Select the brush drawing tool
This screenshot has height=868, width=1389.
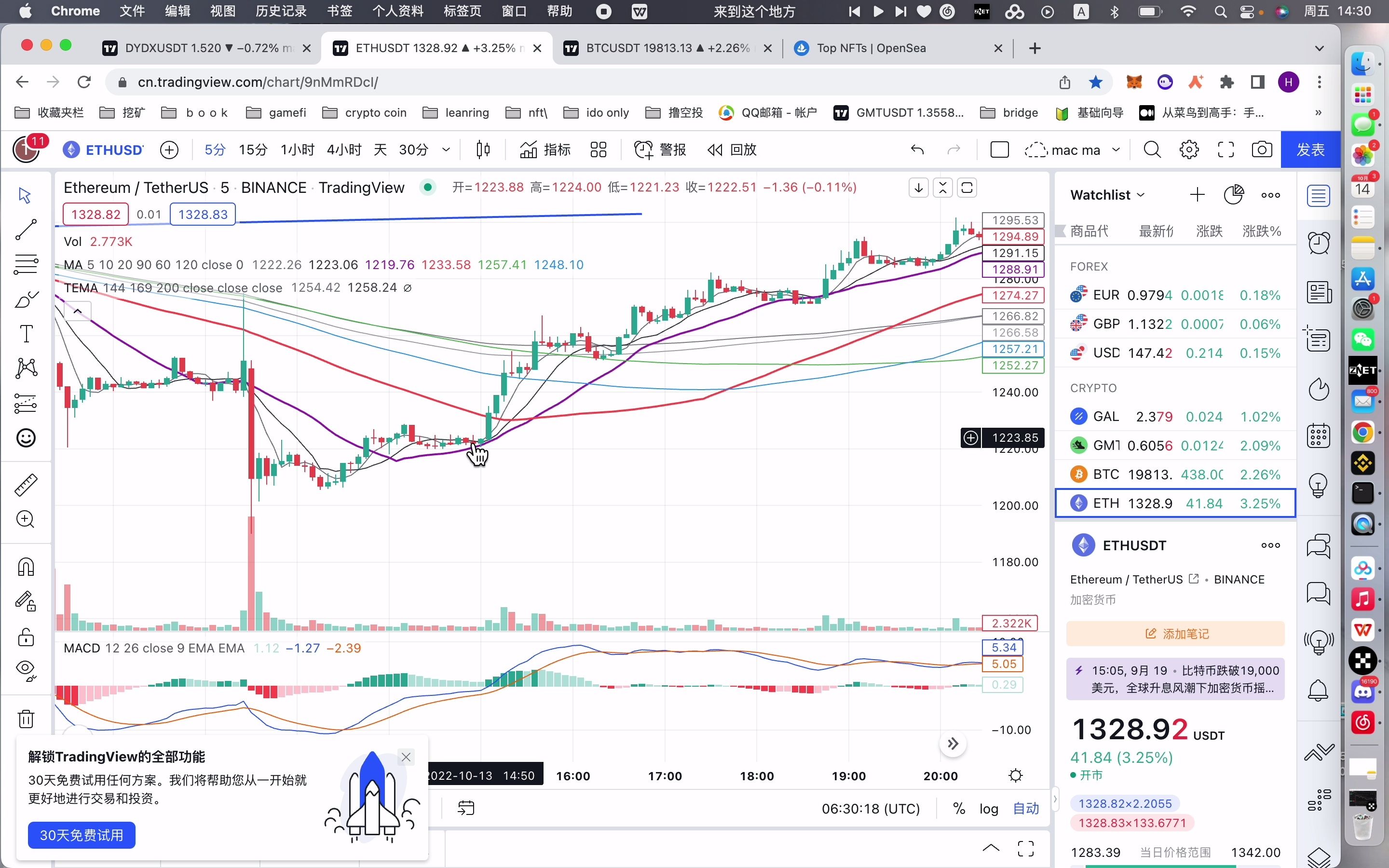(26, 298)
